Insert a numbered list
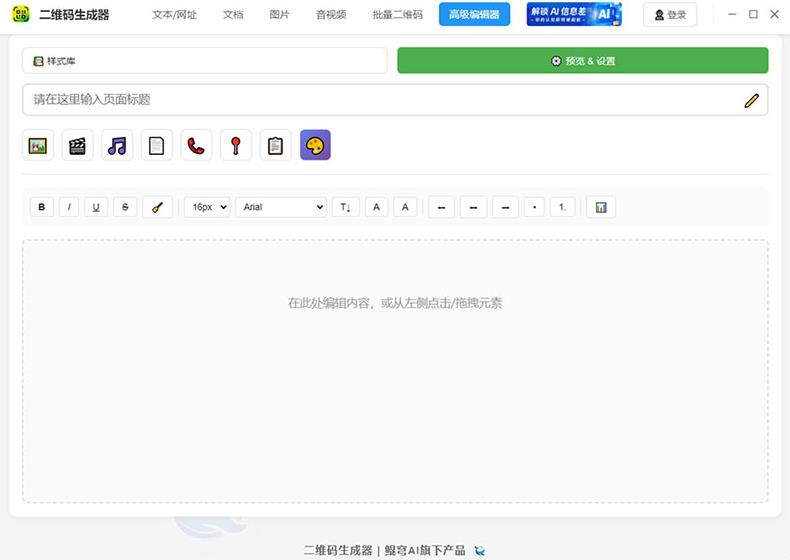 point(562,207)
